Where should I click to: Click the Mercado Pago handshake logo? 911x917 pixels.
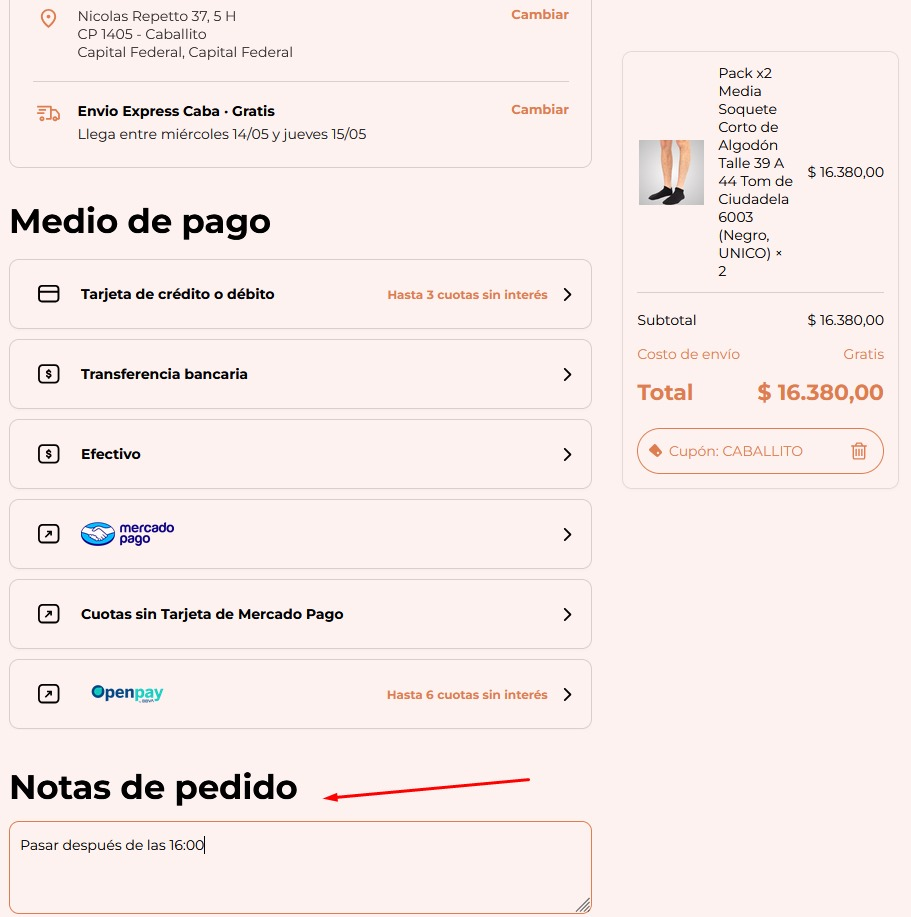127,534
